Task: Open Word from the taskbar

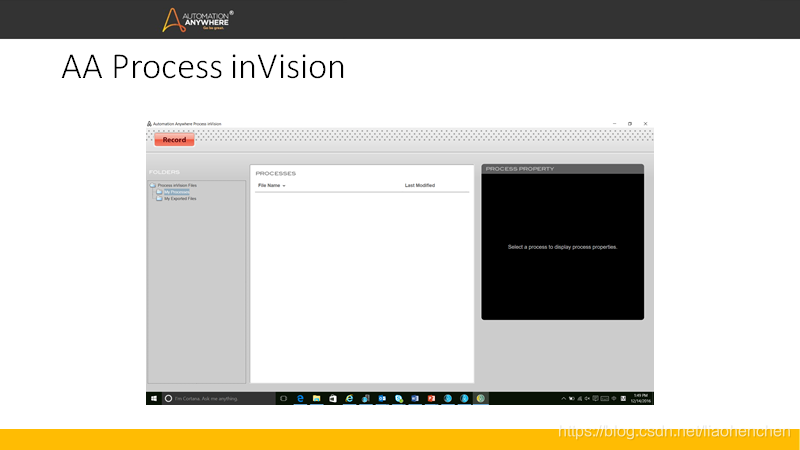Action: (x=415, y=398)
